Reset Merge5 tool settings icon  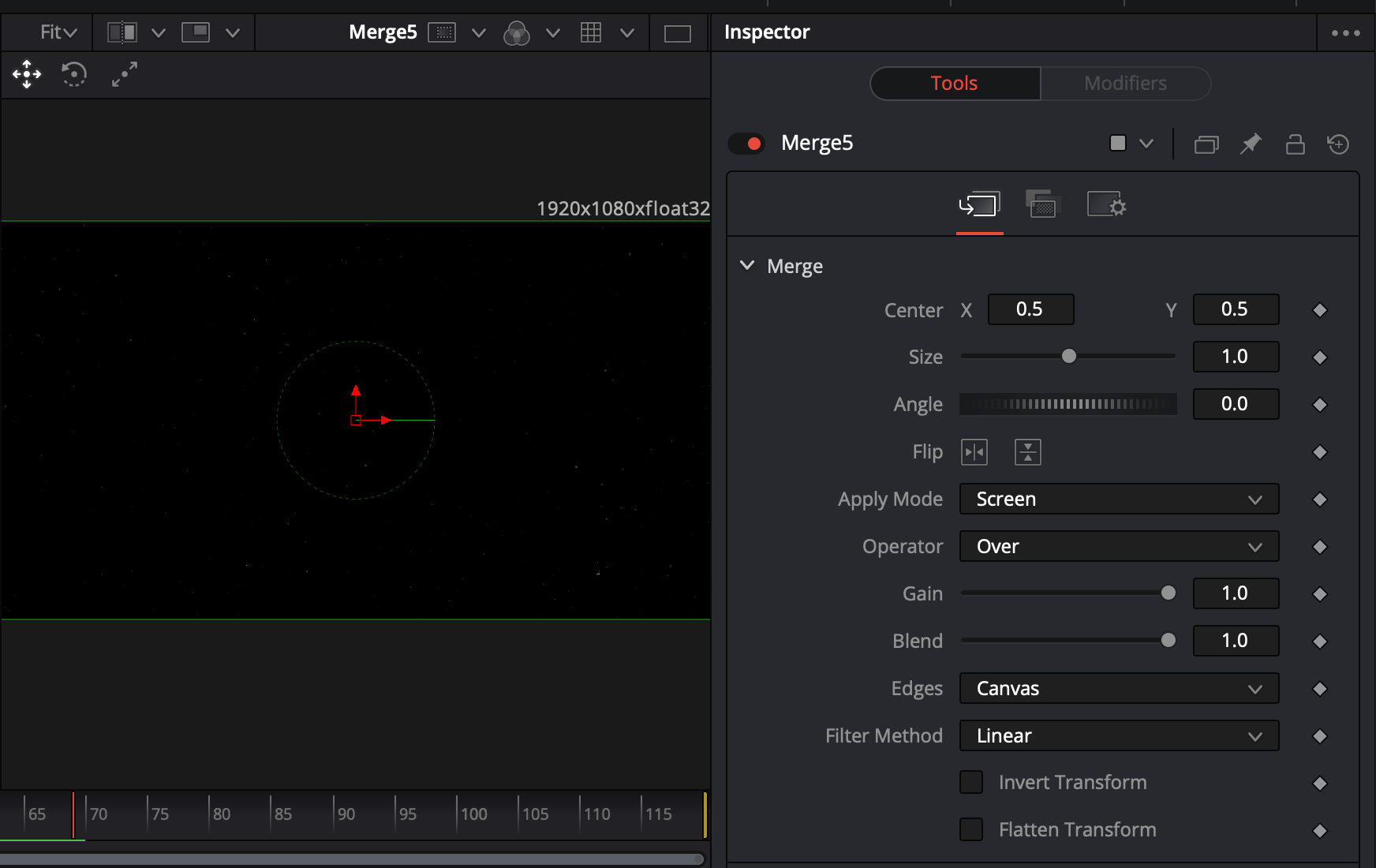(1338, 144)
